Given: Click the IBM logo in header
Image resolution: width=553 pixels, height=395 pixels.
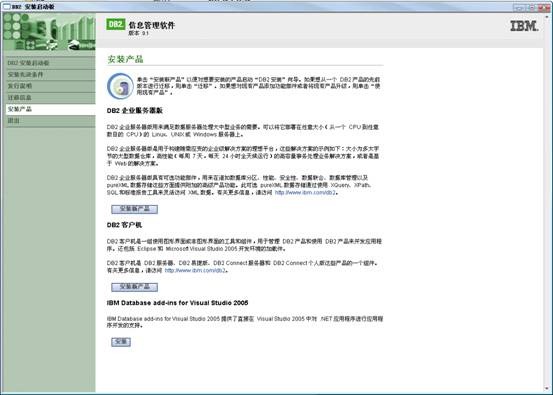Looking at the screenshot, I should click(524, 26).
